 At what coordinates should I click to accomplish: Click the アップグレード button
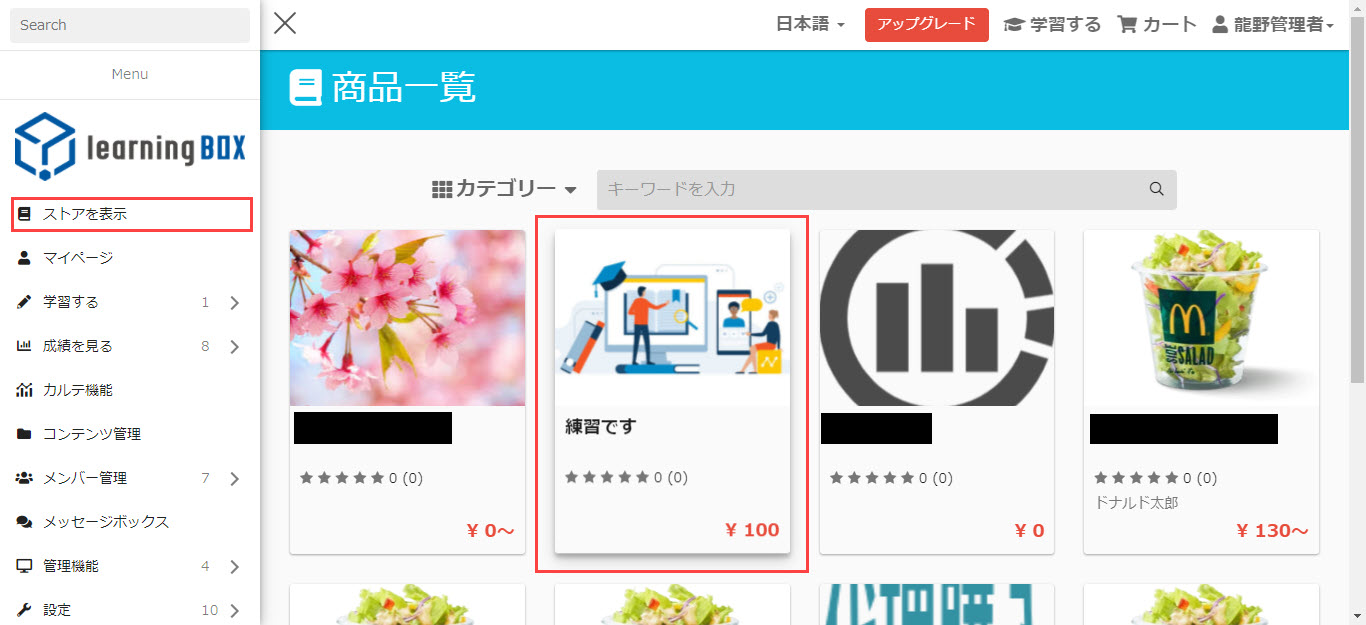tap(926, 25)
